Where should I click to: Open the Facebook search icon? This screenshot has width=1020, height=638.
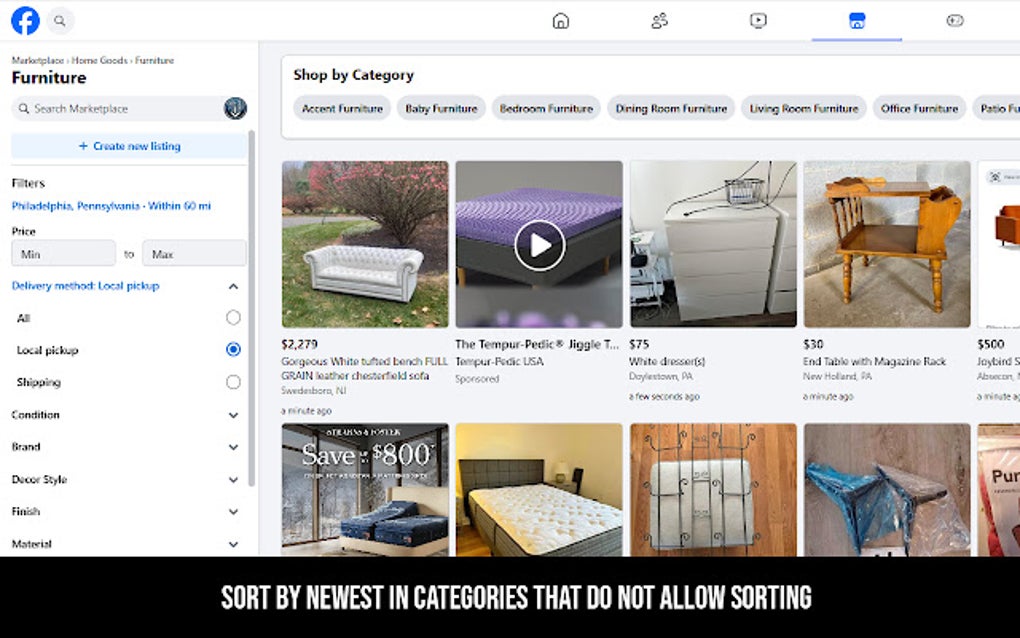pos(60,21)
